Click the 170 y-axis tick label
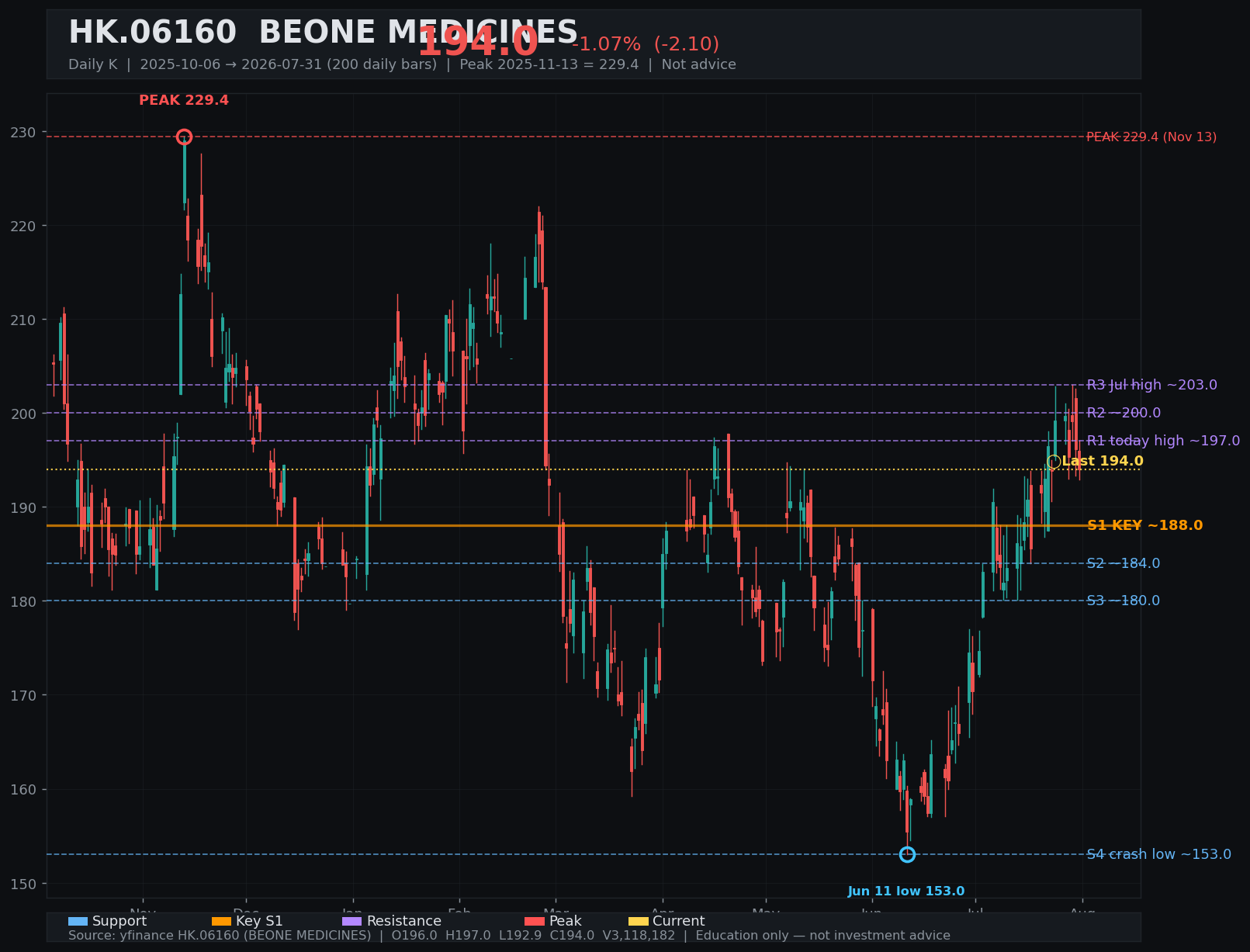Viewport: 1250px width, 952px height. (x=23, y=696)
